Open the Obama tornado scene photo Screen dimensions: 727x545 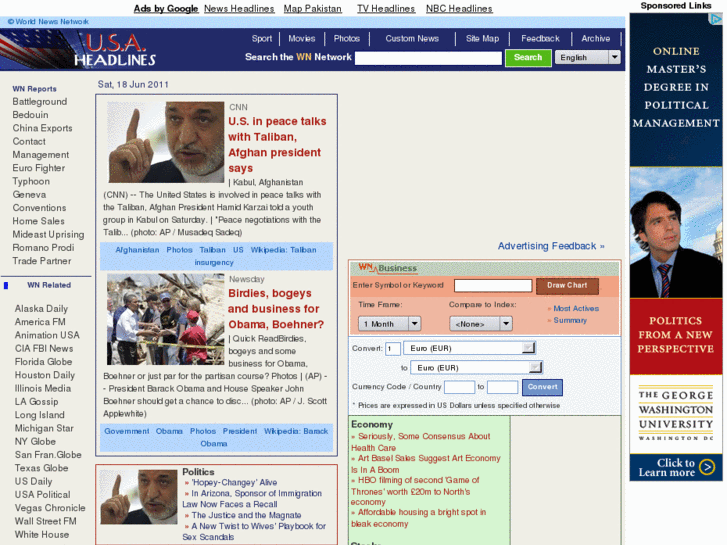[x=166, y=319]
